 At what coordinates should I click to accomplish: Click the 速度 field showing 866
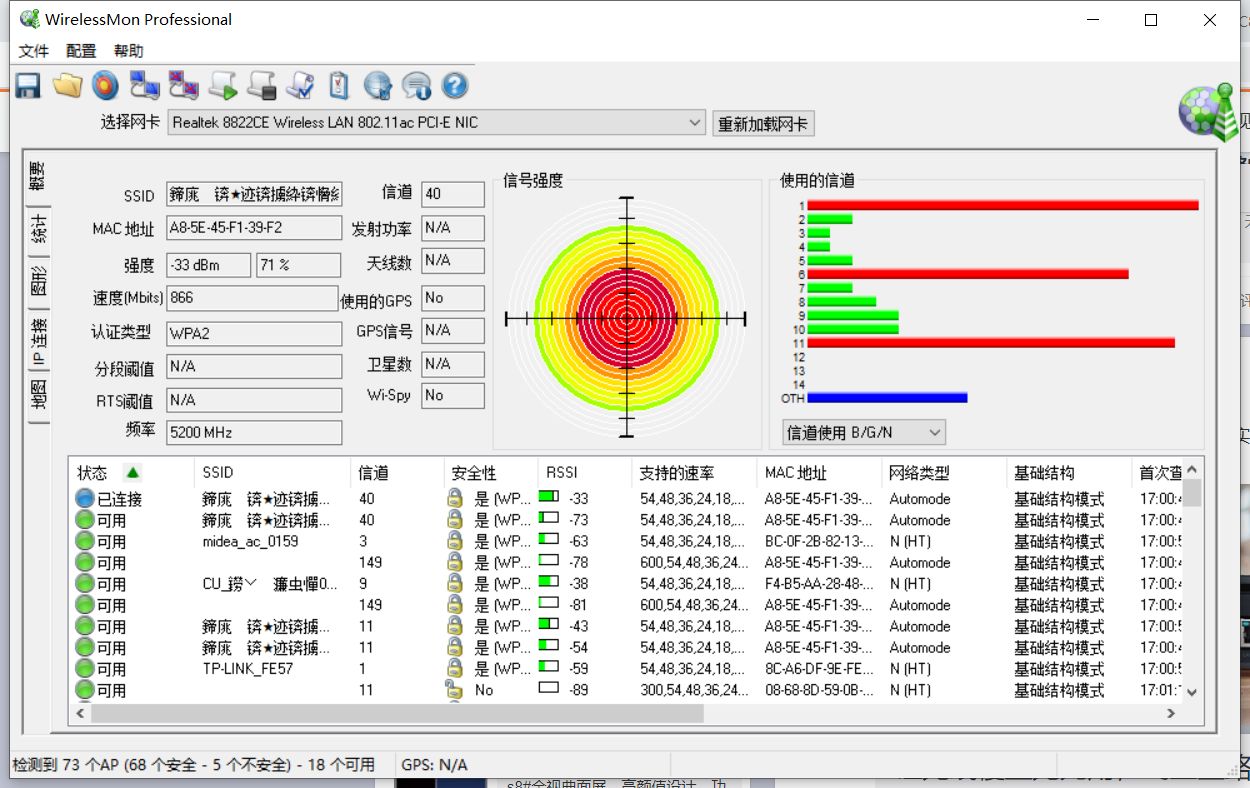point(252,298)
